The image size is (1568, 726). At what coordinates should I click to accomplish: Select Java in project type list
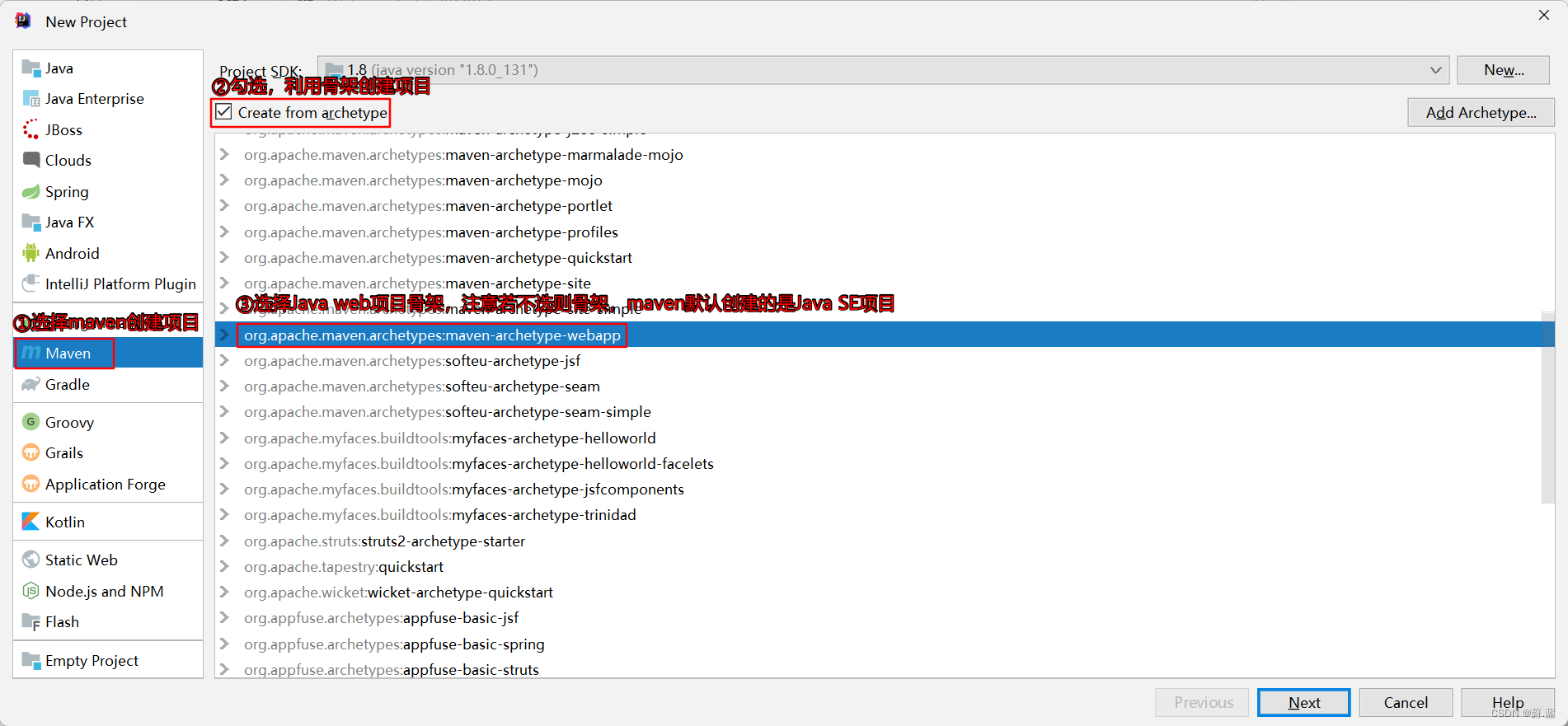coord(108,68)
